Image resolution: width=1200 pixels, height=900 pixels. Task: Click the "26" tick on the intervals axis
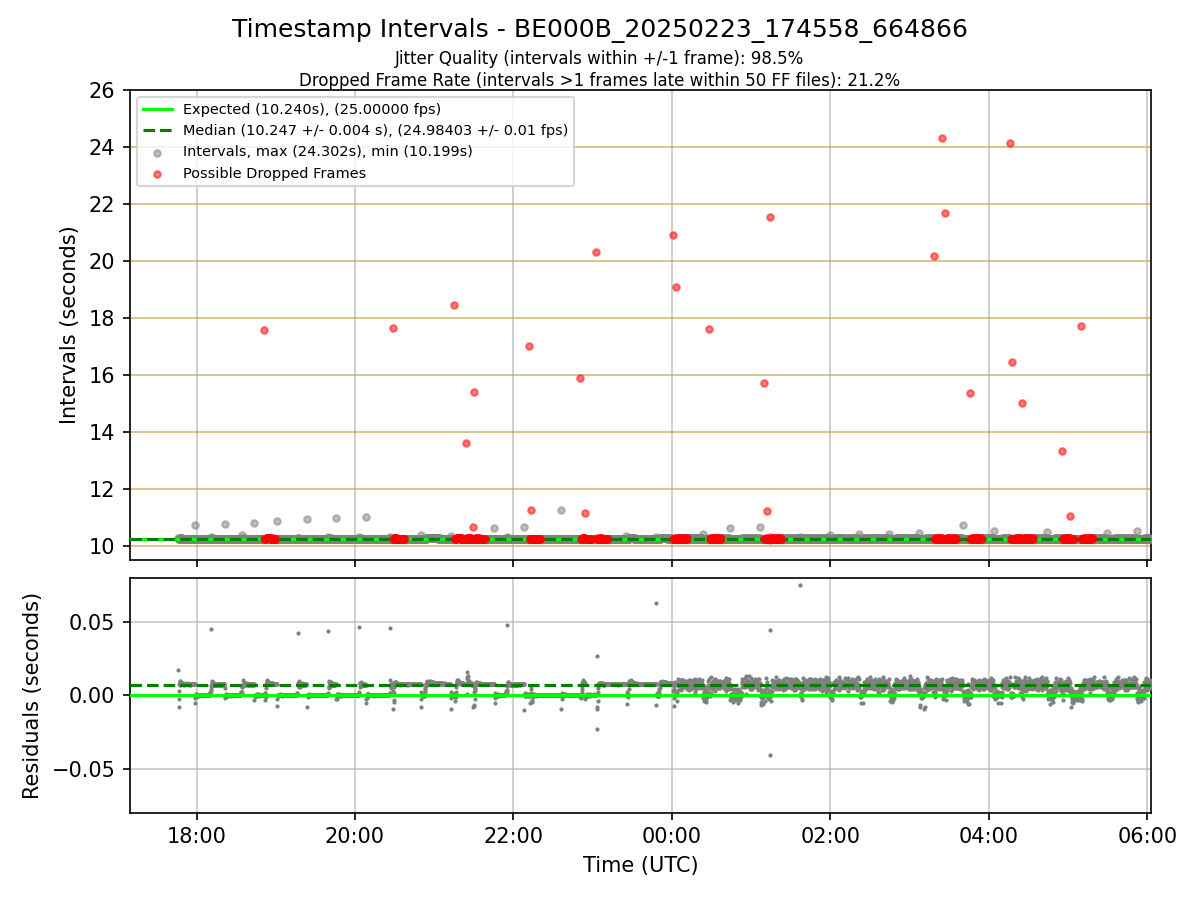[104, 91]
